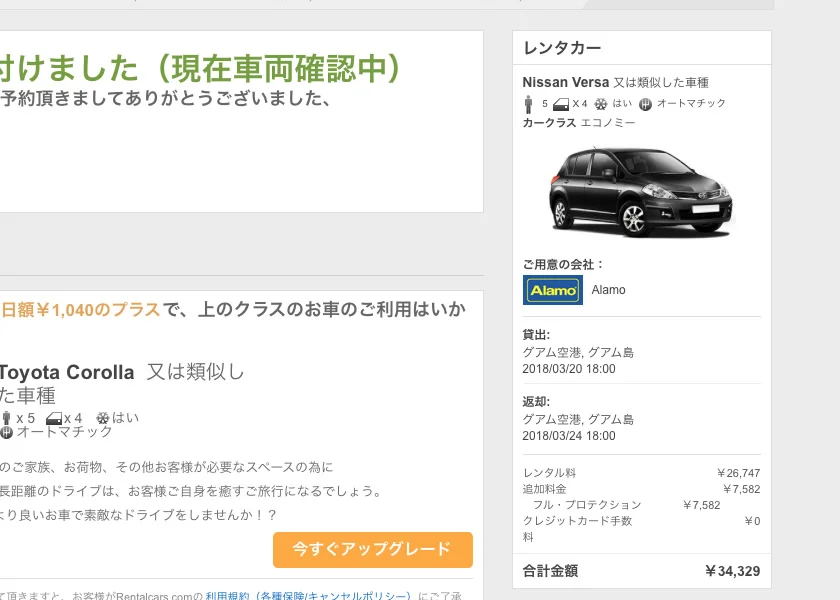Click the return date 2018/03/24 18:00
Viewport: 840px width, 600px height.
click(569, 436)
